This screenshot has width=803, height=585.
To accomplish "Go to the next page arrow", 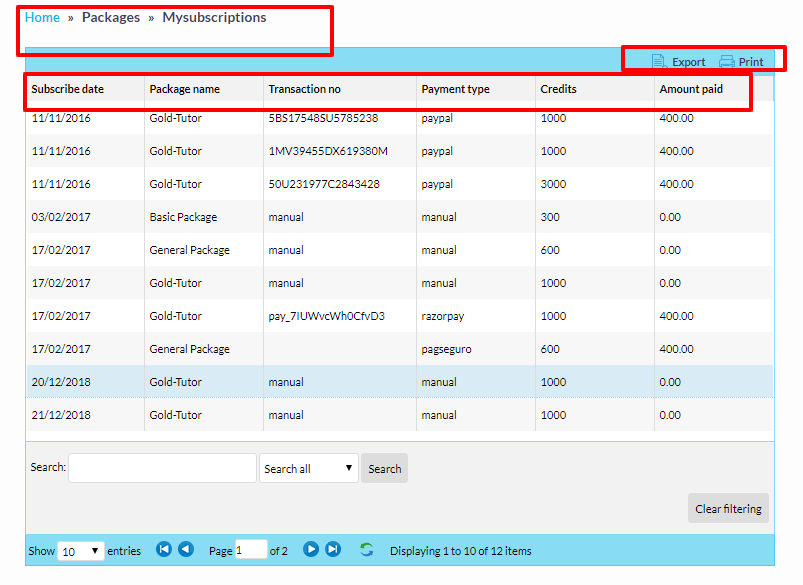I will point(311,550).
